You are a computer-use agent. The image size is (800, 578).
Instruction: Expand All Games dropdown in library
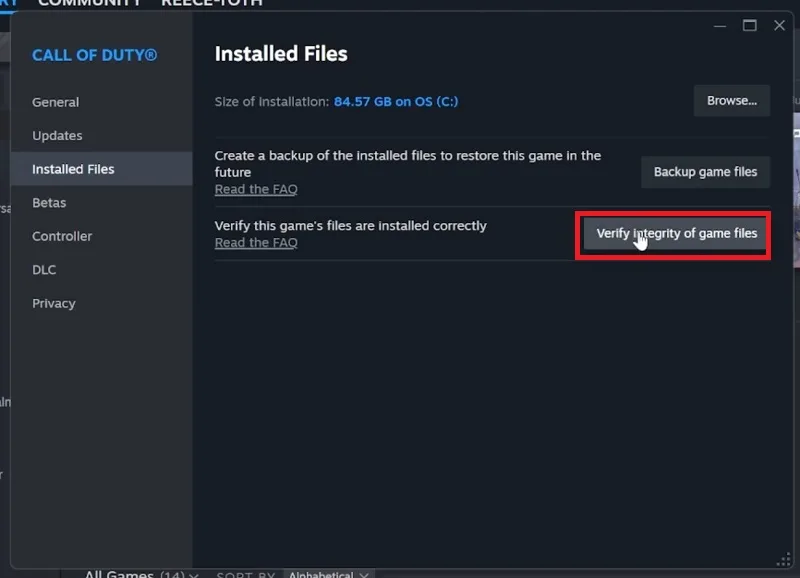coord(141,574)
